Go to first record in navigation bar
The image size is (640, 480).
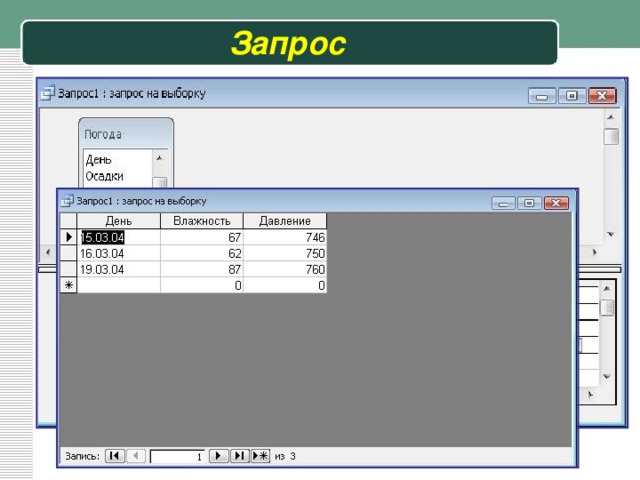point(115,456)
